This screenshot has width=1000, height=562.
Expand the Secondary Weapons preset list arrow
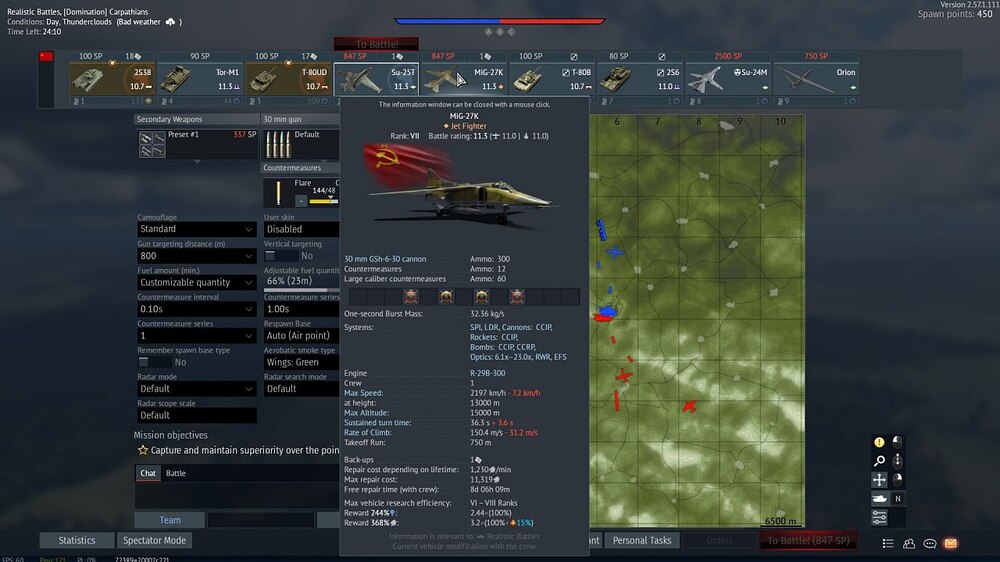(197, 162)
